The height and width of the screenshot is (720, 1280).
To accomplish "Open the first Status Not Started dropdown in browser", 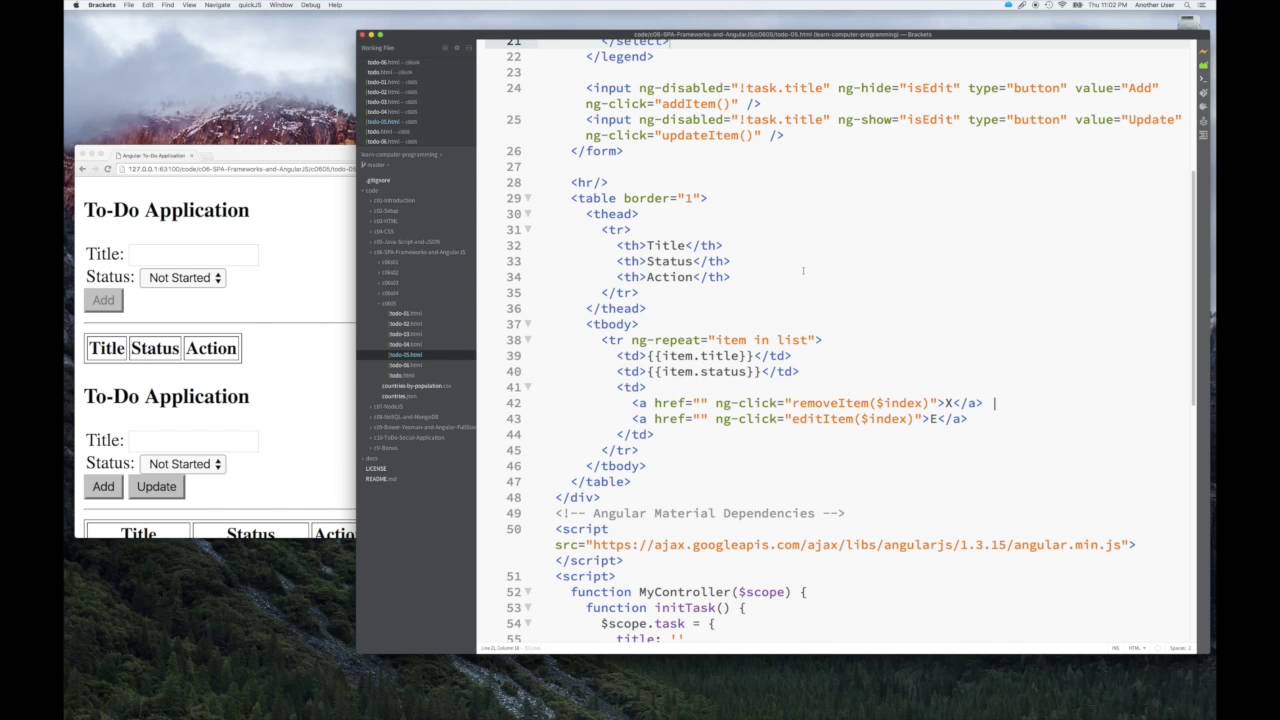I will pyautogui.click(x=184, y=278).
